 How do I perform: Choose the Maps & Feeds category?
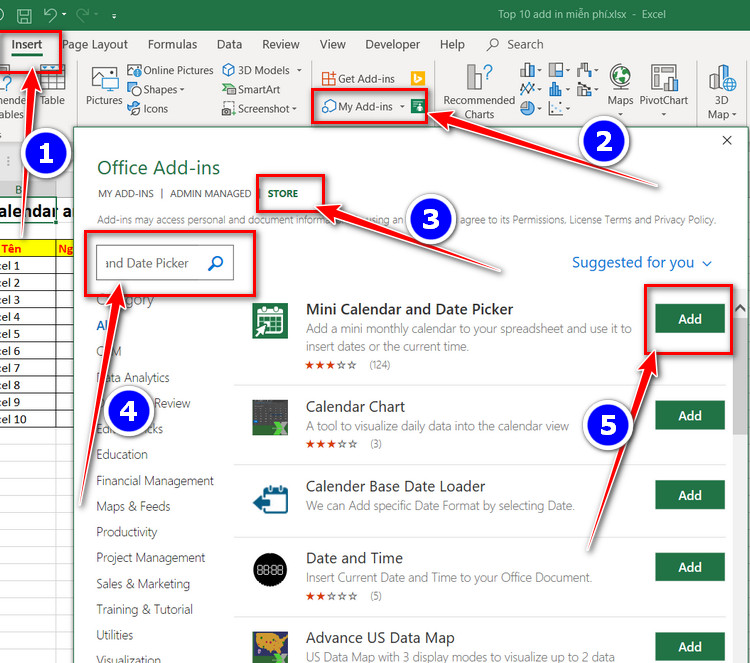pyautogui.click(x=133, y=506)
